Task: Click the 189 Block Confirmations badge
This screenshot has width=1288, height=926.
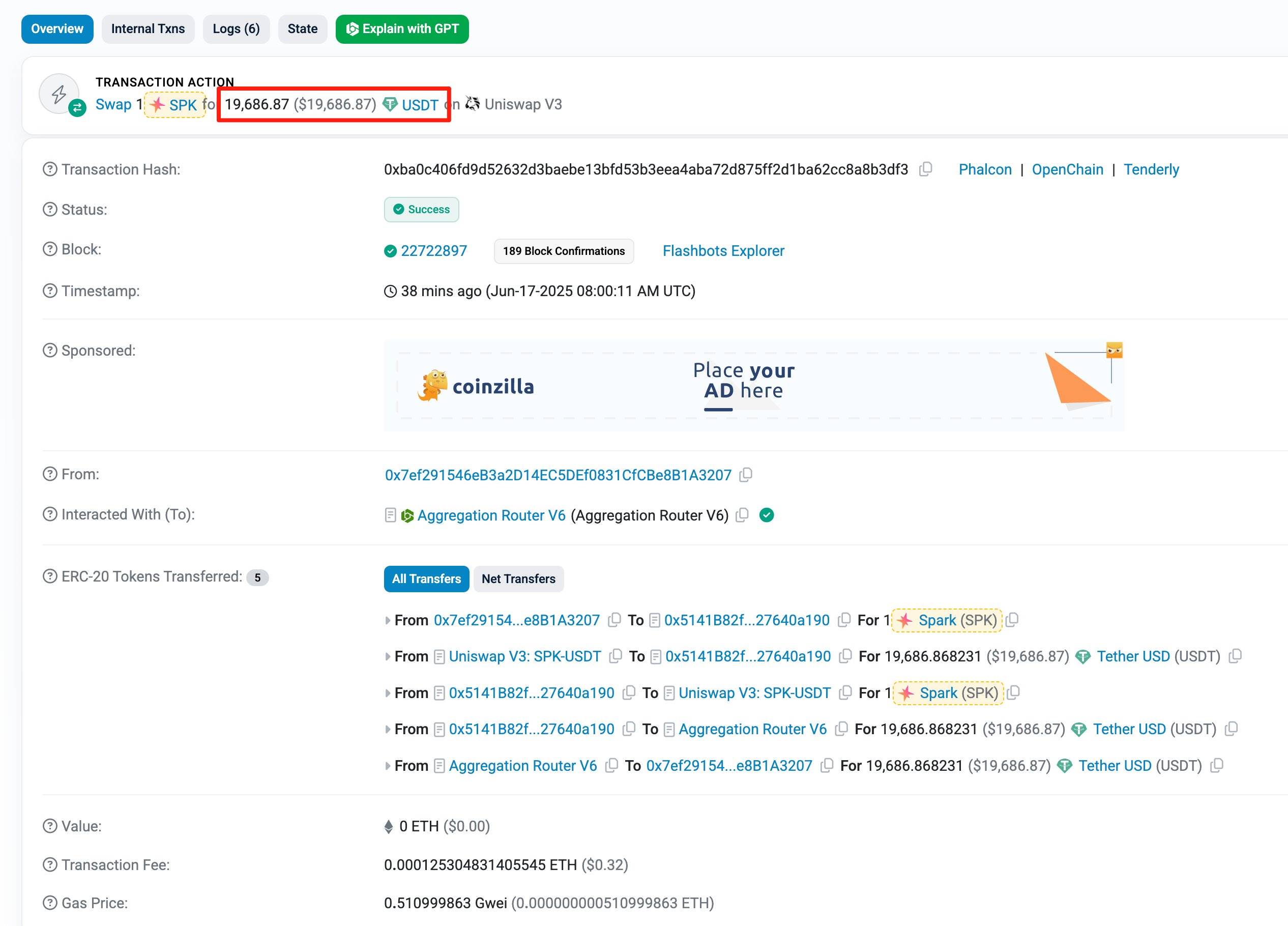Action: point(564,251)
